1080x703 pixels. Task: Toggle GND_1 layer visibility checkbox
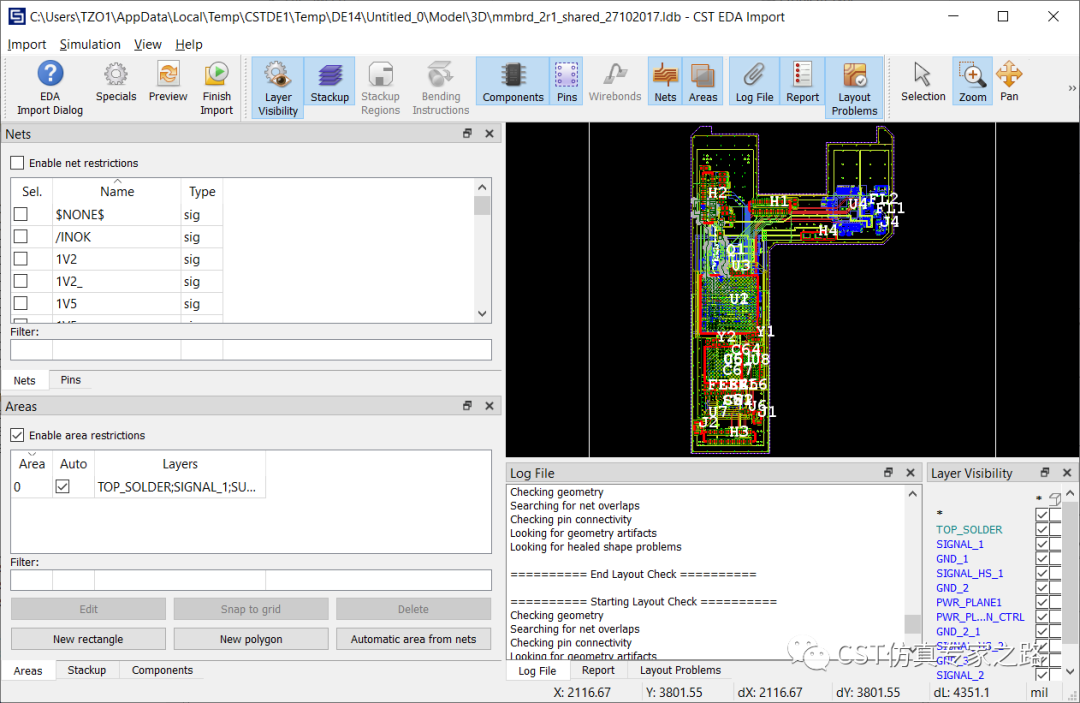coord(1041,558)
